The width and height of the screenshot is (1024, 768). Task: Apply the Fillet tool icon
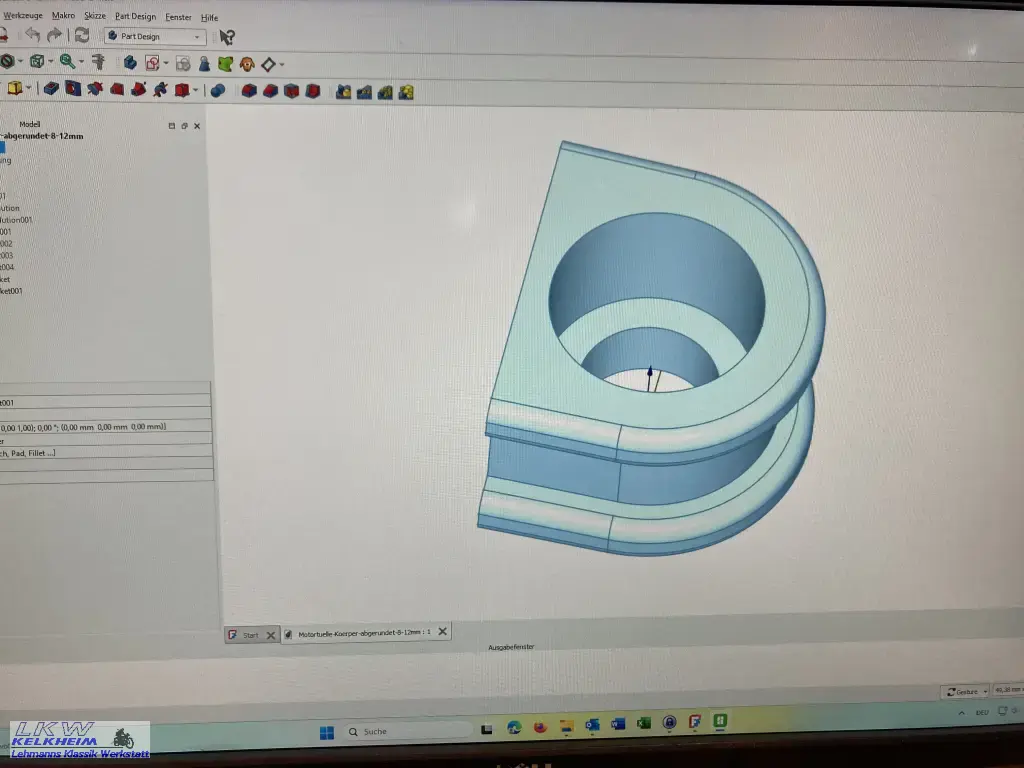[x=249, y=91]
